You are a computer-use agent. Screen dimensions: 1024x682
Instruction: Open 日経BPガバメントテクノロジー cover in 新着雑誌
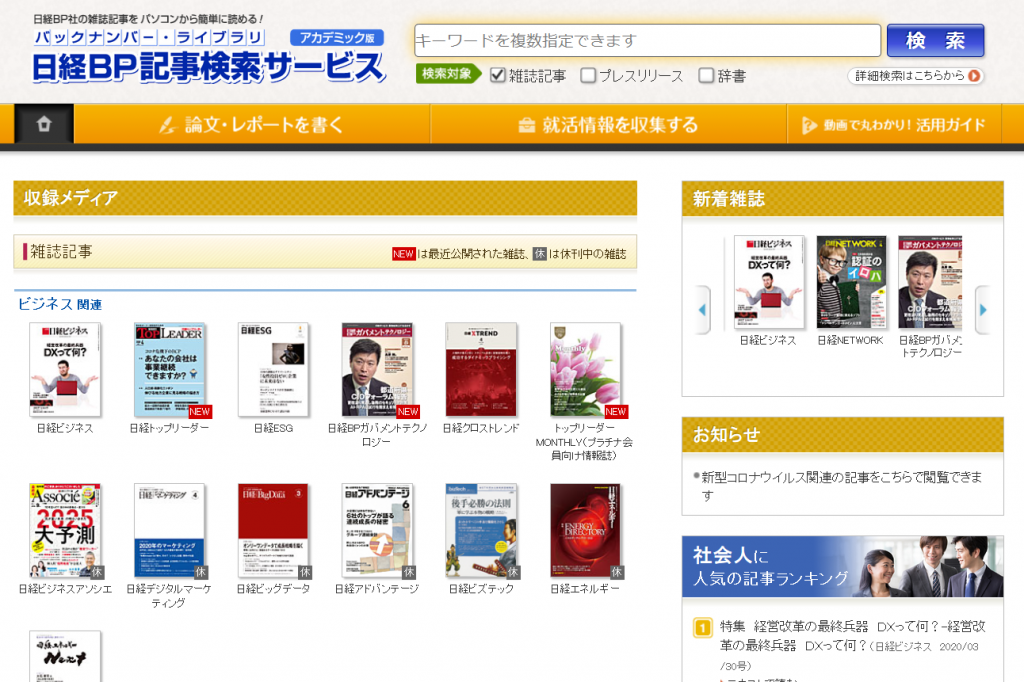point(930,282)
